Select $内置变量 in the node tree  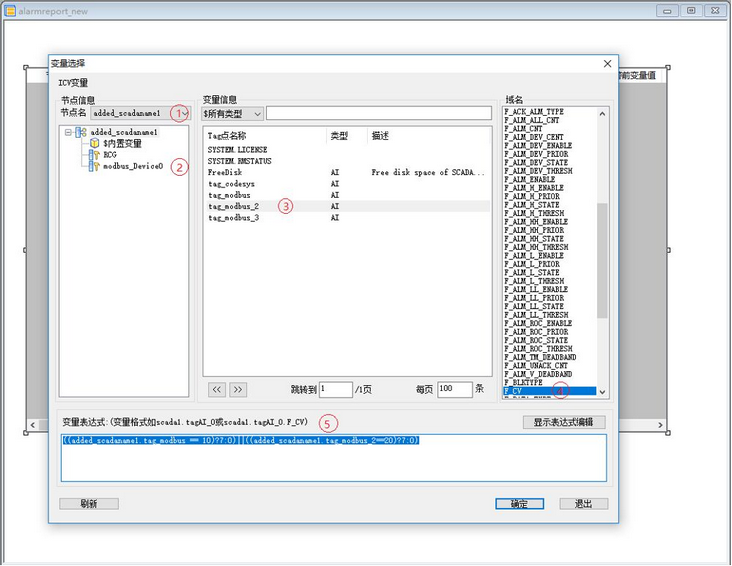(x=122, y=143)
